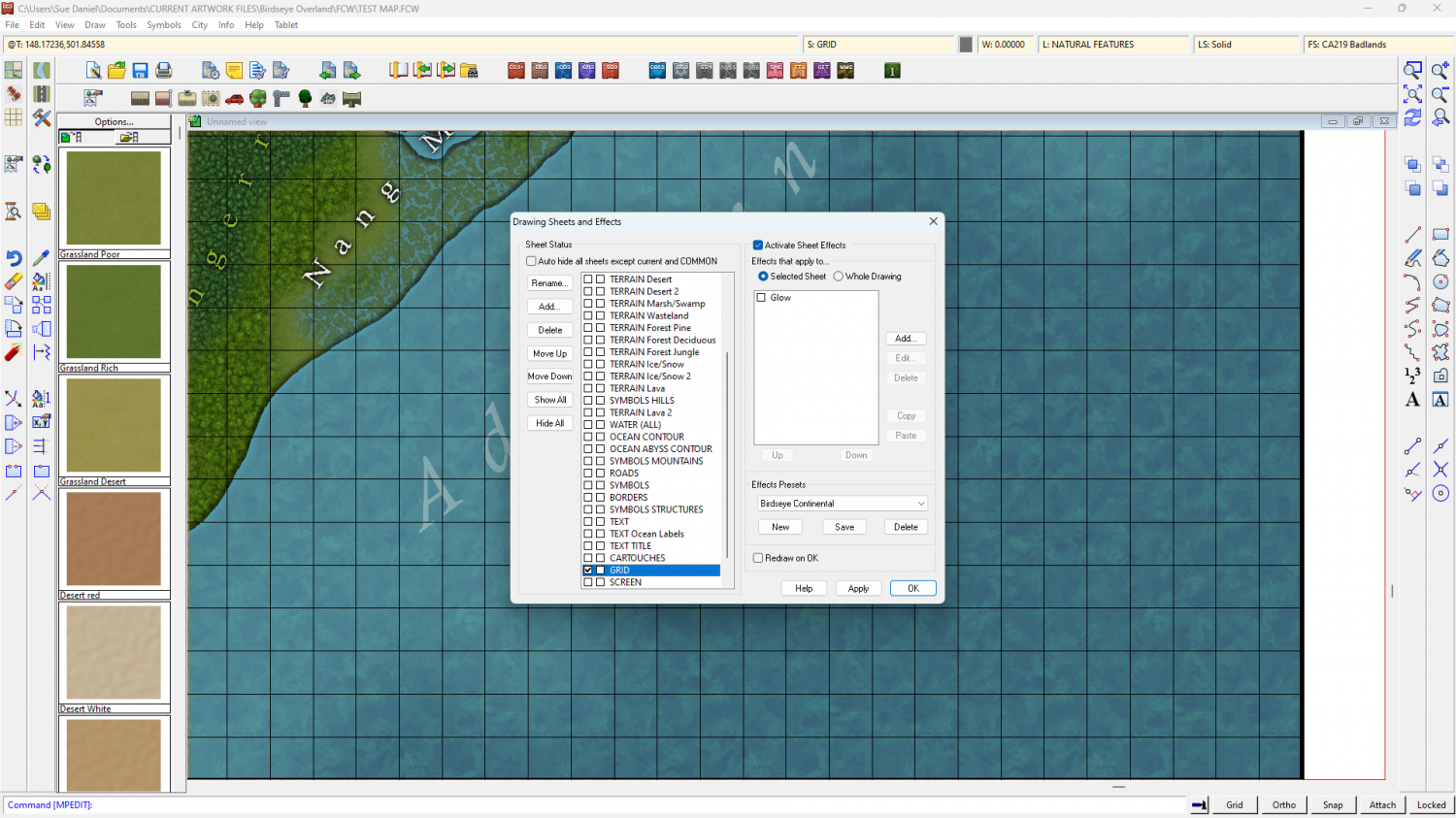Click the New drawing icon in toolbar
1456x818 pixels.
click(93, 70)
